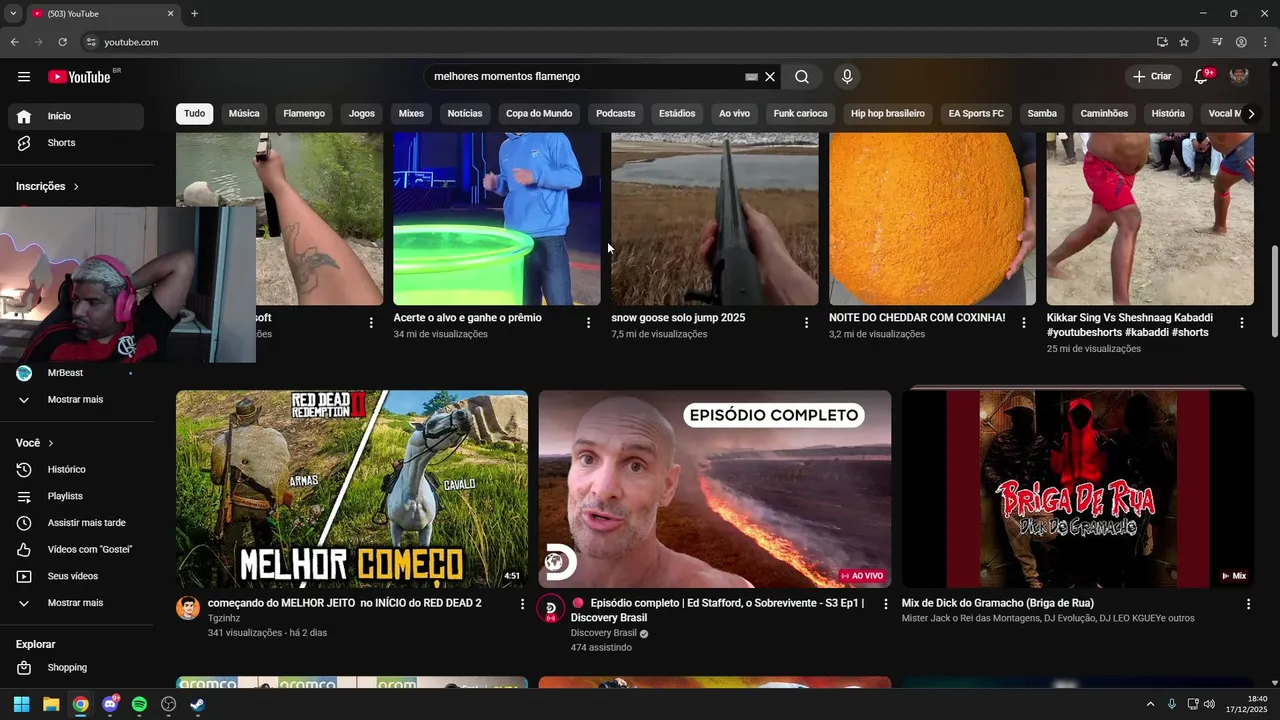The height and width of the screenshot is (720, 1280).
Task: Select the Estádios filter chip
Action: pyautogui.click(x=677, y=114)
